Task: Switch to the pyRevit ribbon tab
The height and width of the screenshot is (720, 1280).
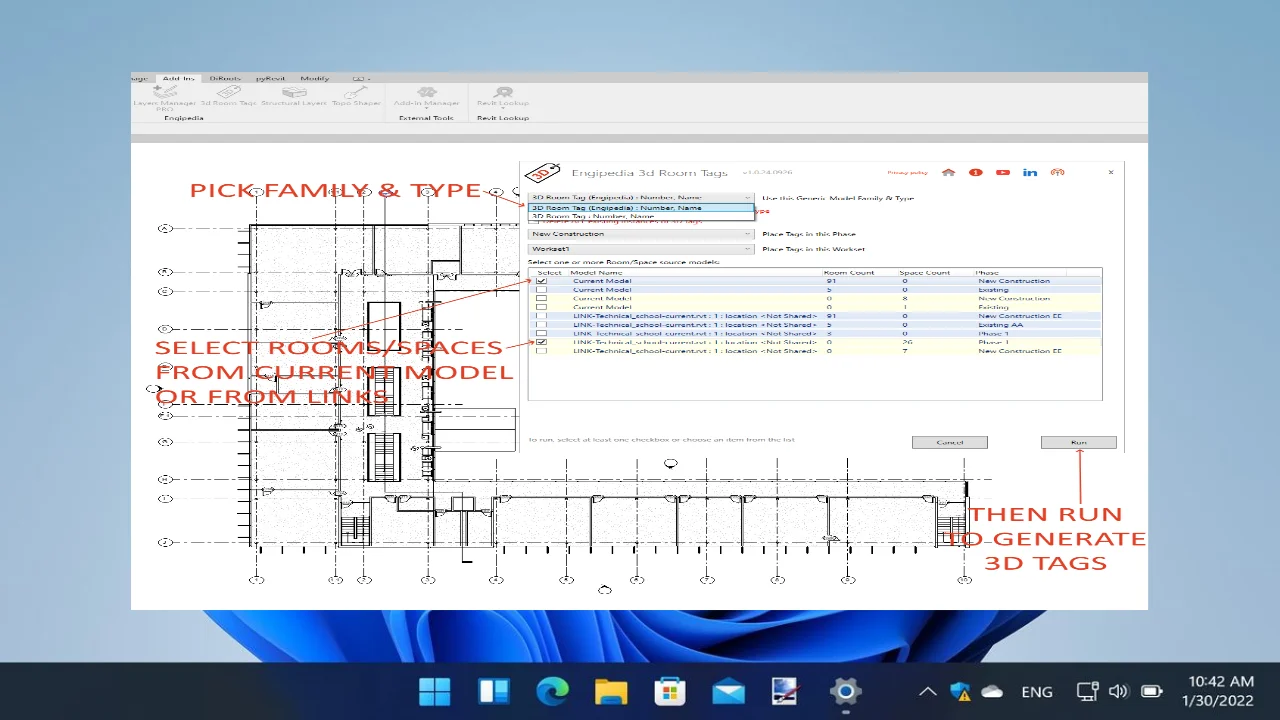Action: [x=270, y=78]
